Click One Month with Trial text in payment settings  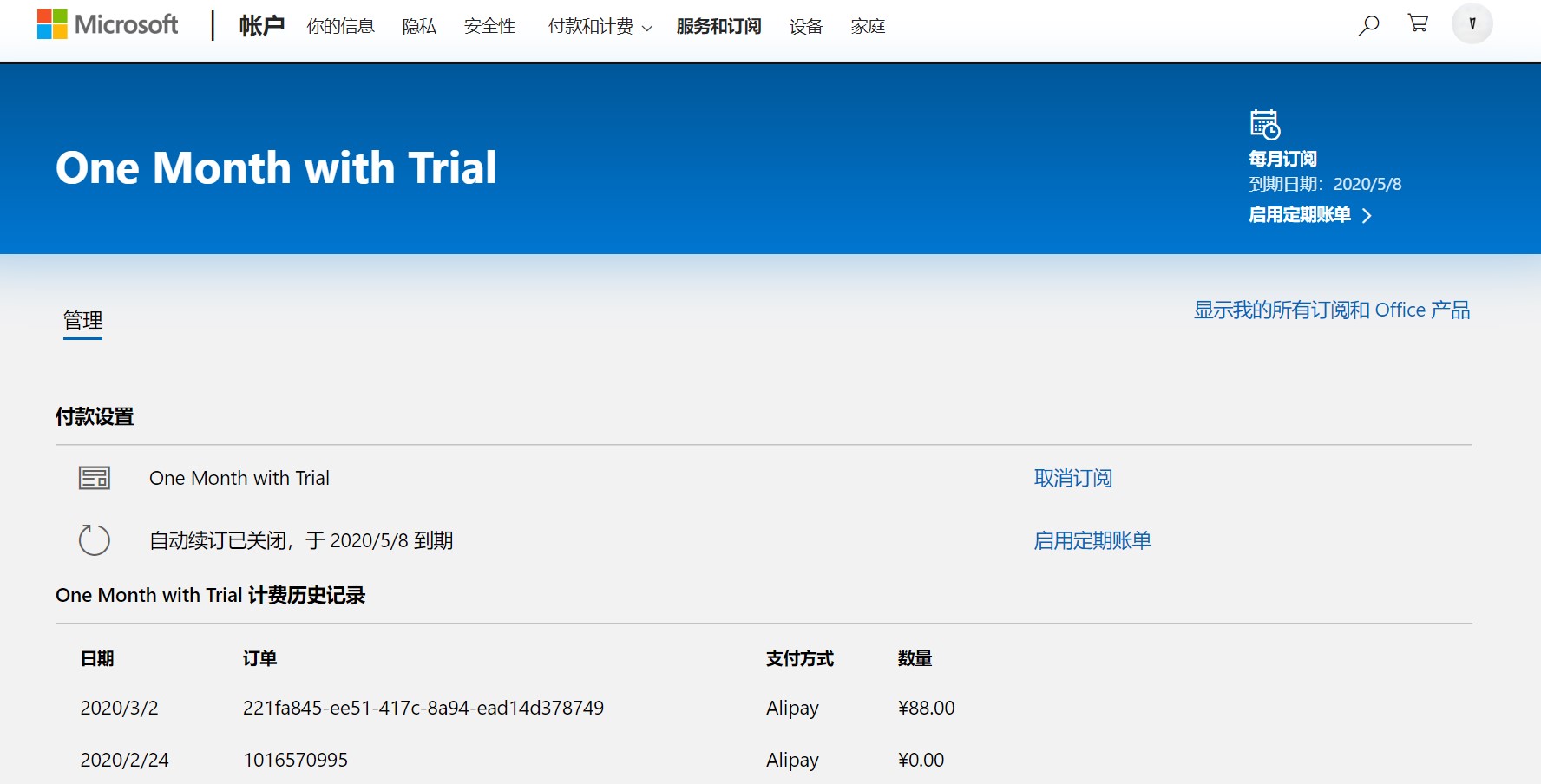(x=239, y=478)
